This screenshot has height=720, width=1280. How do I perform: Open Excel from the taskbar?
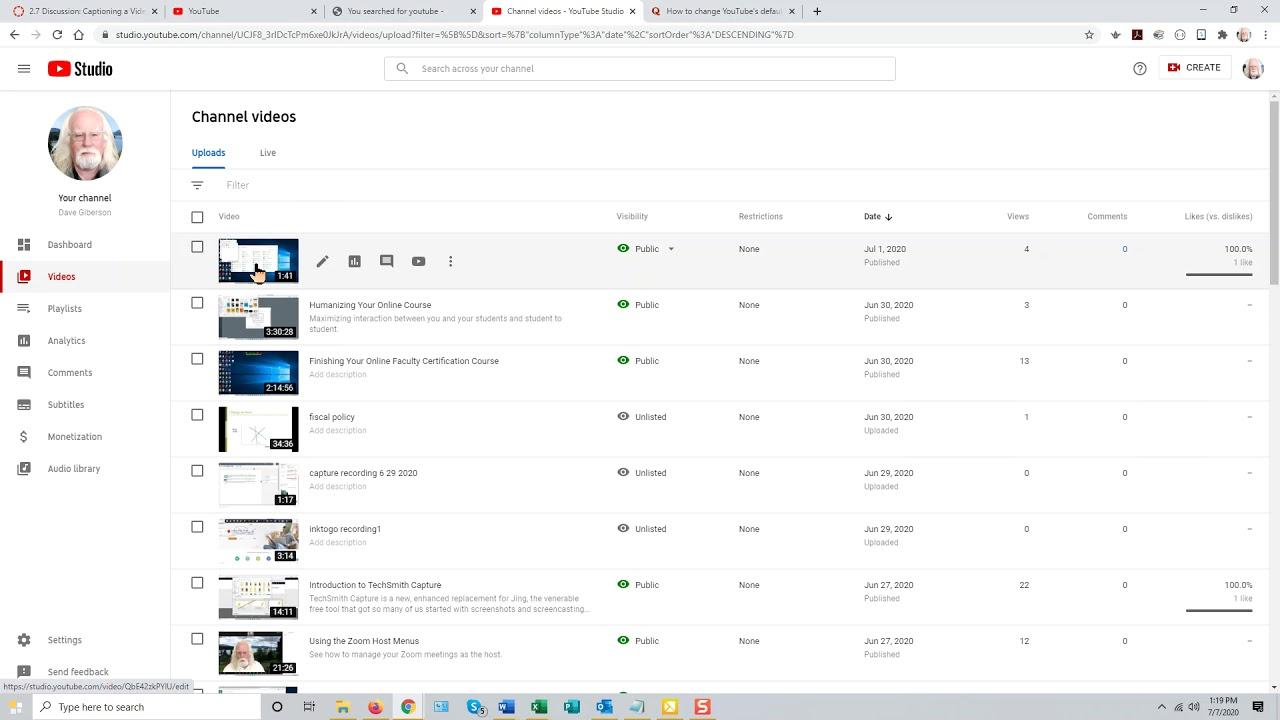pos(538,707)
